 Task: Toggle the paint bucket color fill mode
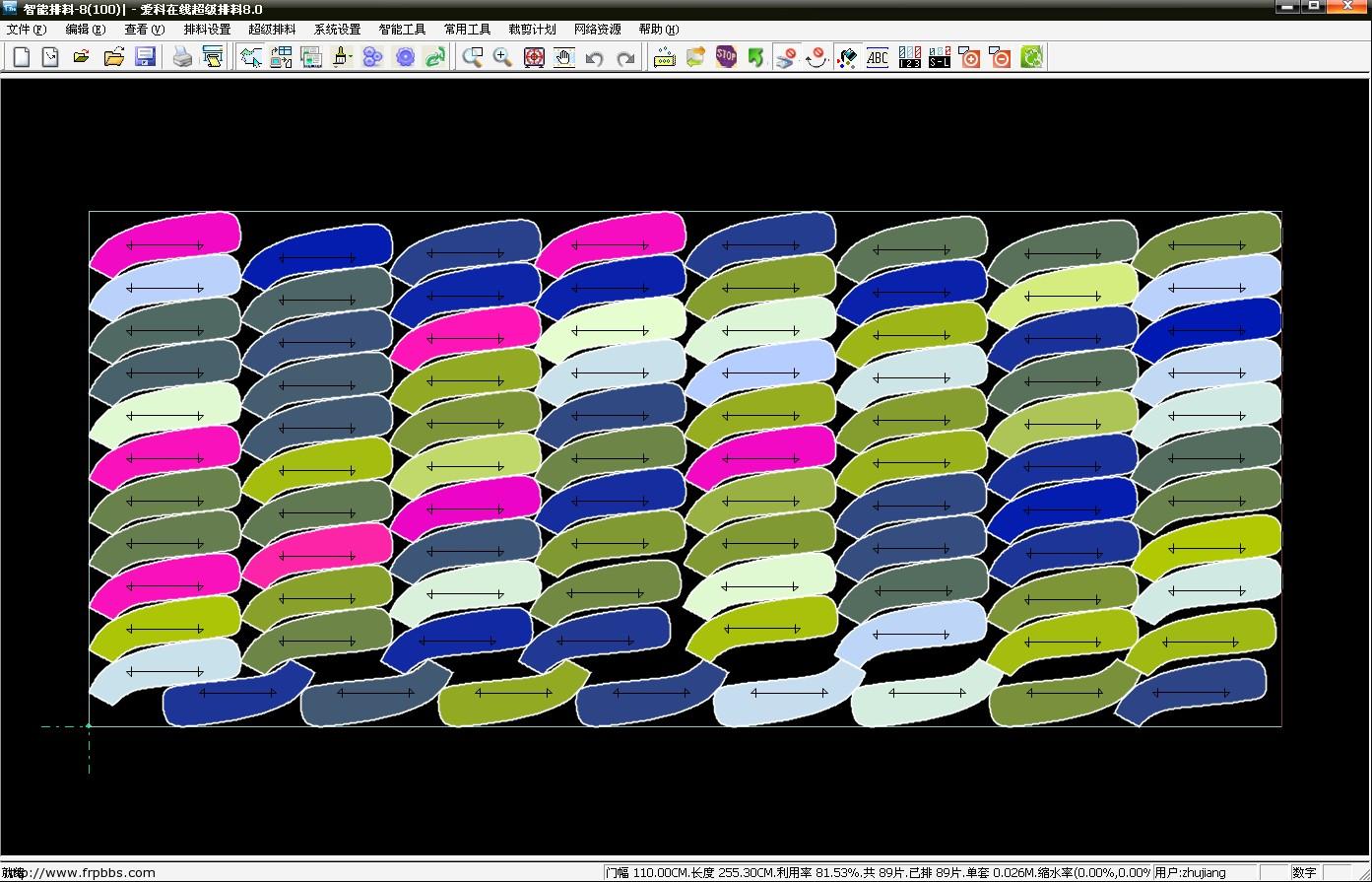pos(846,57)
